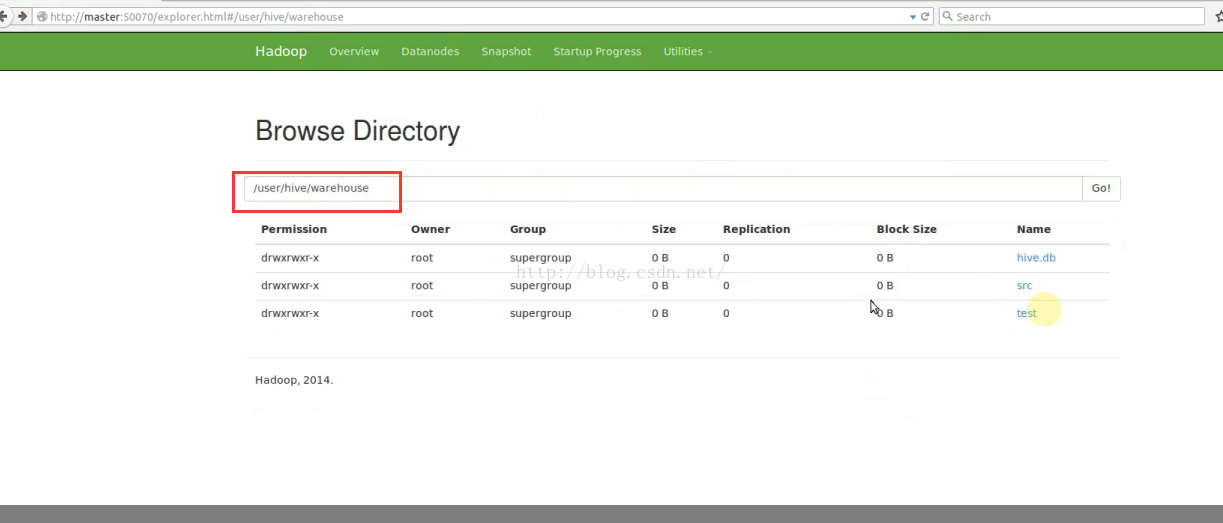Click the browser forward arrow button
The height and width of the screenshot is (523, 1223).
pos(21,16)
